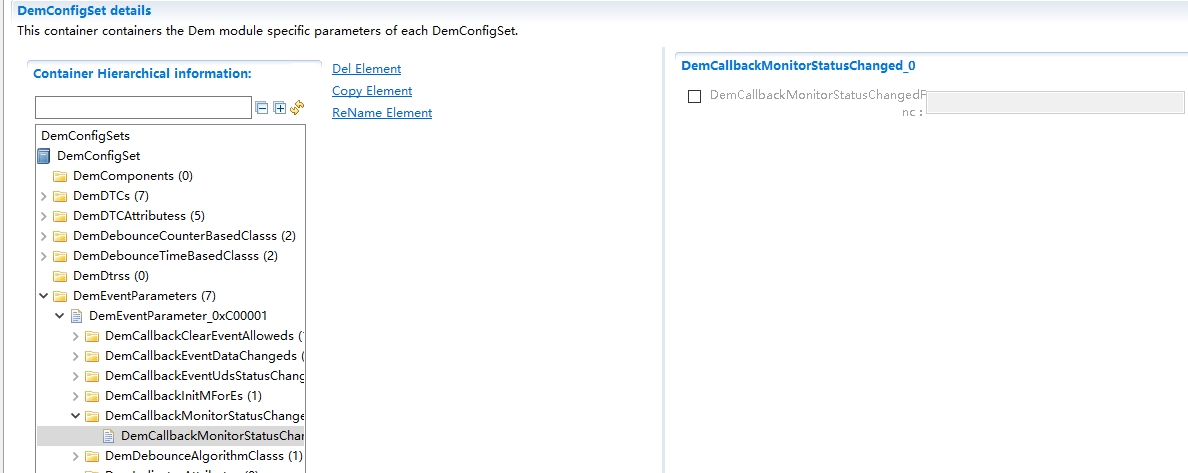Click the selected DemCallbackMonitorStatusChanged item file icon
Viewport: 1188px width, 473px height.
108,436
